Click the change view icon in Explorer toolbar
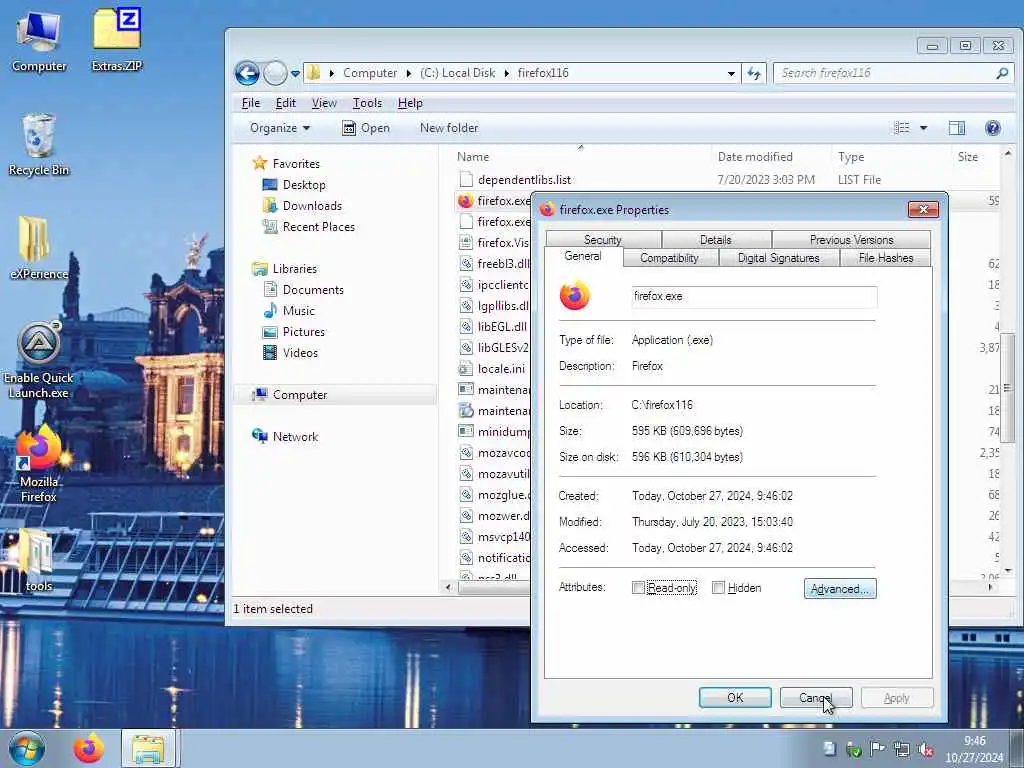This screenshot has width=1024, height=768. (x=902, y=128)
